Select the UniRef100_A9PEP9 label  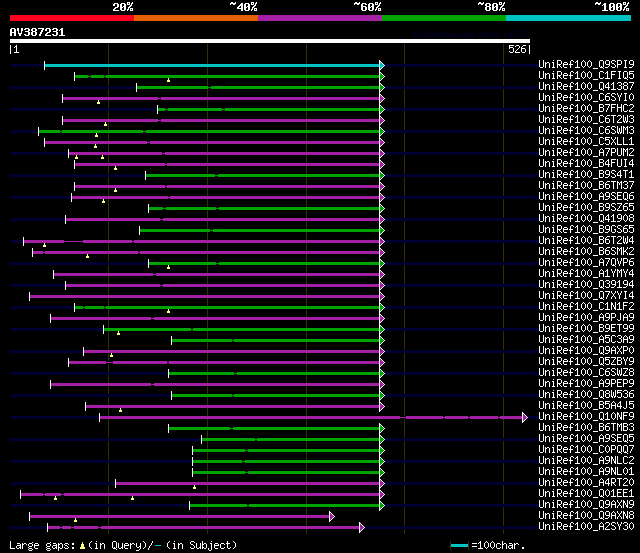tap(586, 384)
